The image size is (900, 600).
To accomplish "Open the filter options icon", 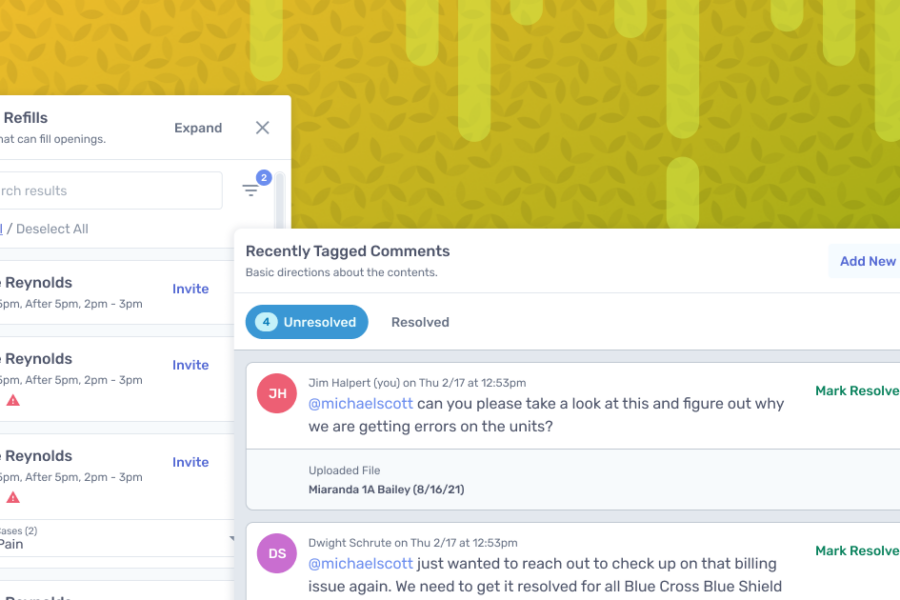I will (x=253, y=190).
